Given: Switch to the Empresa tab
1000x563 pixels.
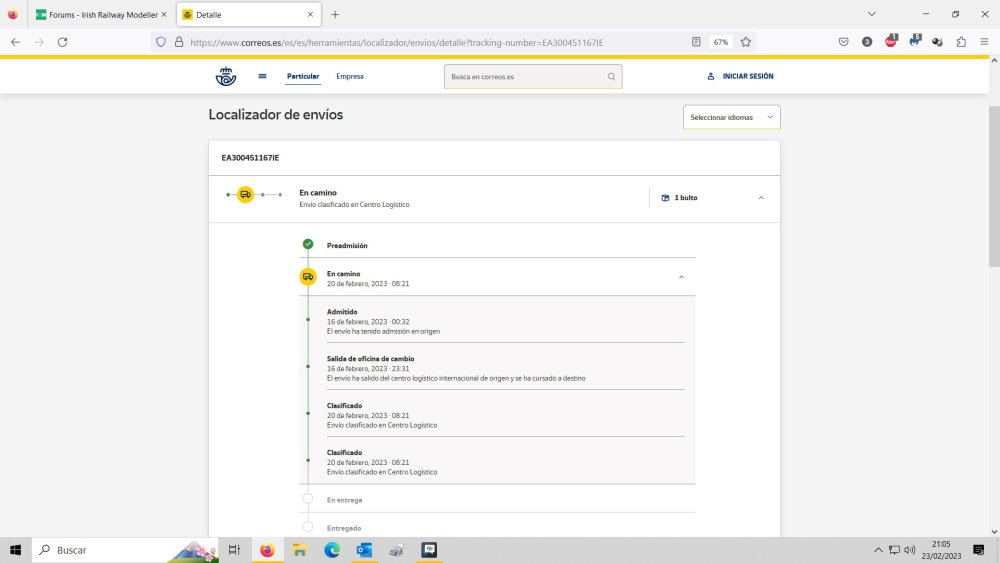Looking at the screenshot, I should 350,76.
